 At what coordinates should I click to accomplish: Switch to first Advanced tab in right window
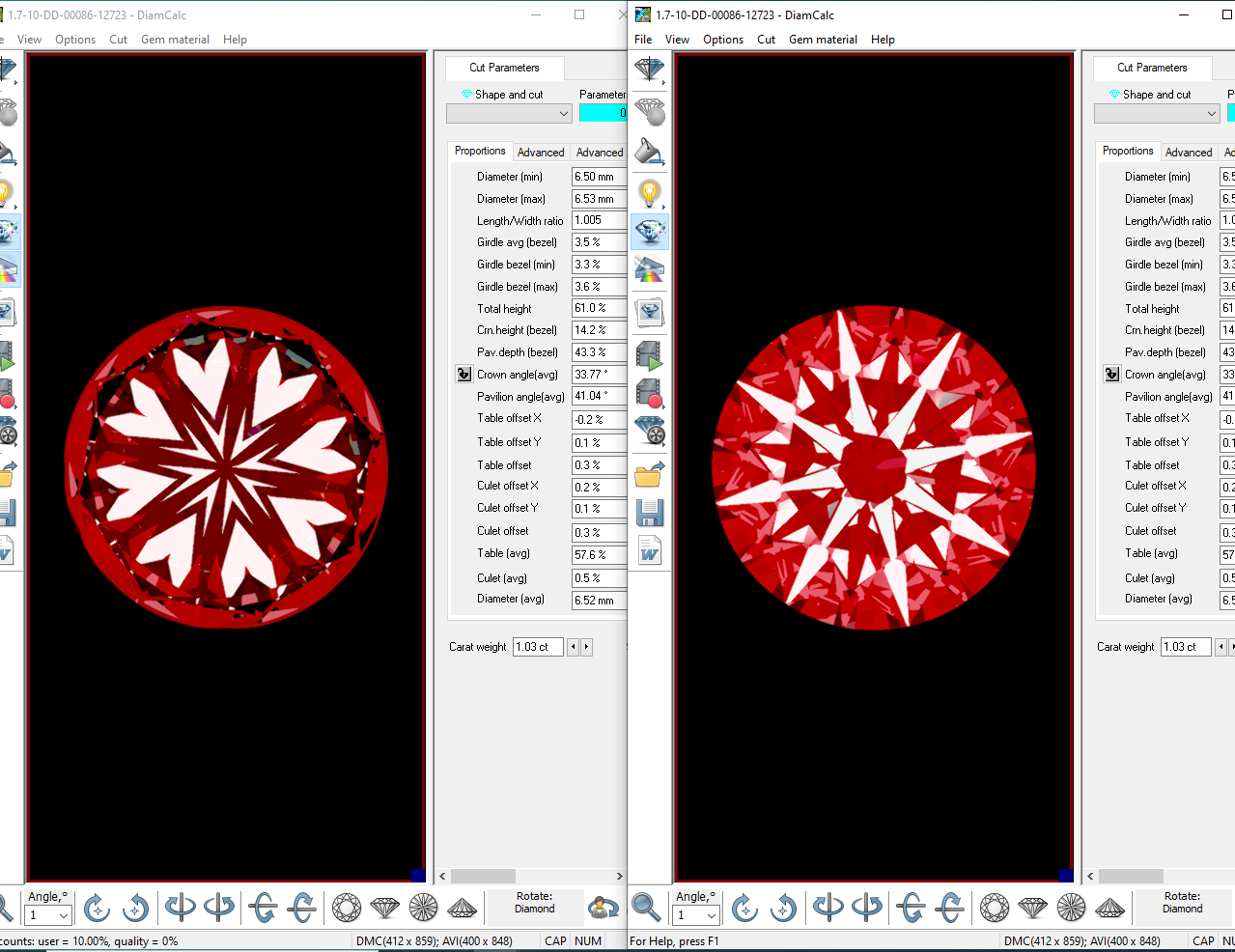click(x=1189, y=153)
